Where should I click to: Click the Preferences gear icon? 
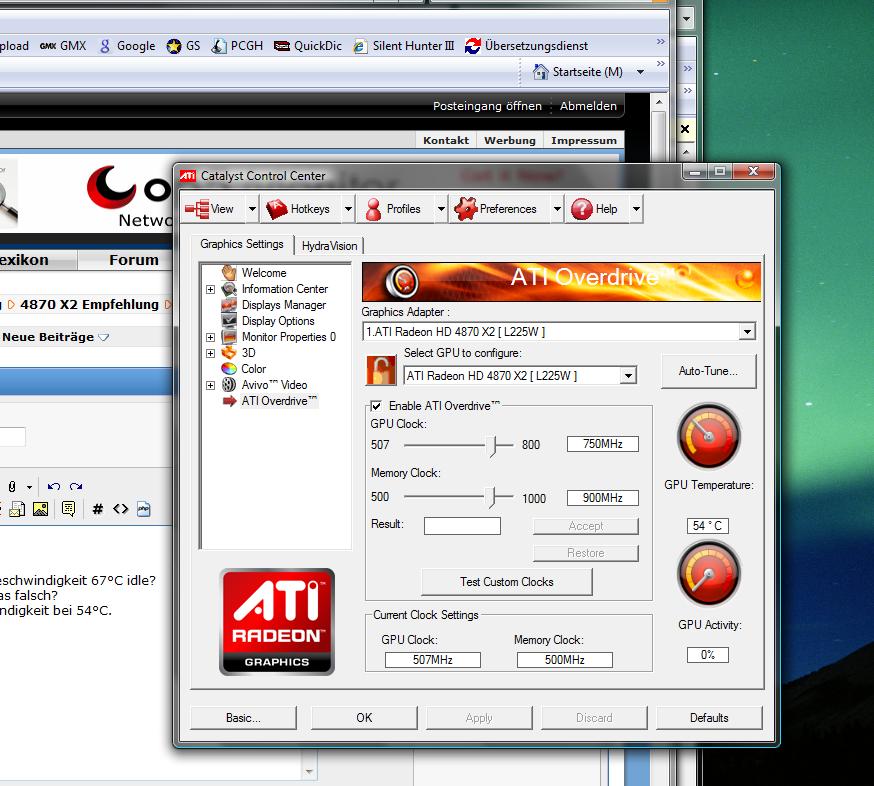[x=465, y=209]
